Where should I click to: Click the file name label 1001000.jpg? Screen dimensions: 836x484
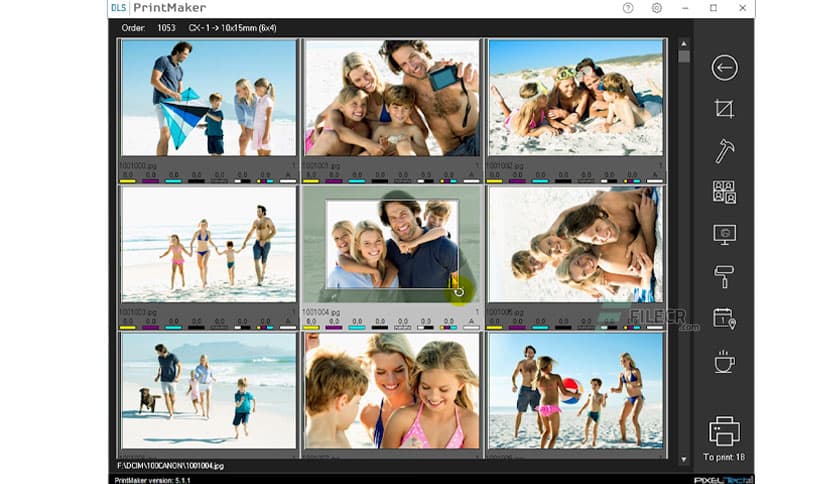coord(138,166)
